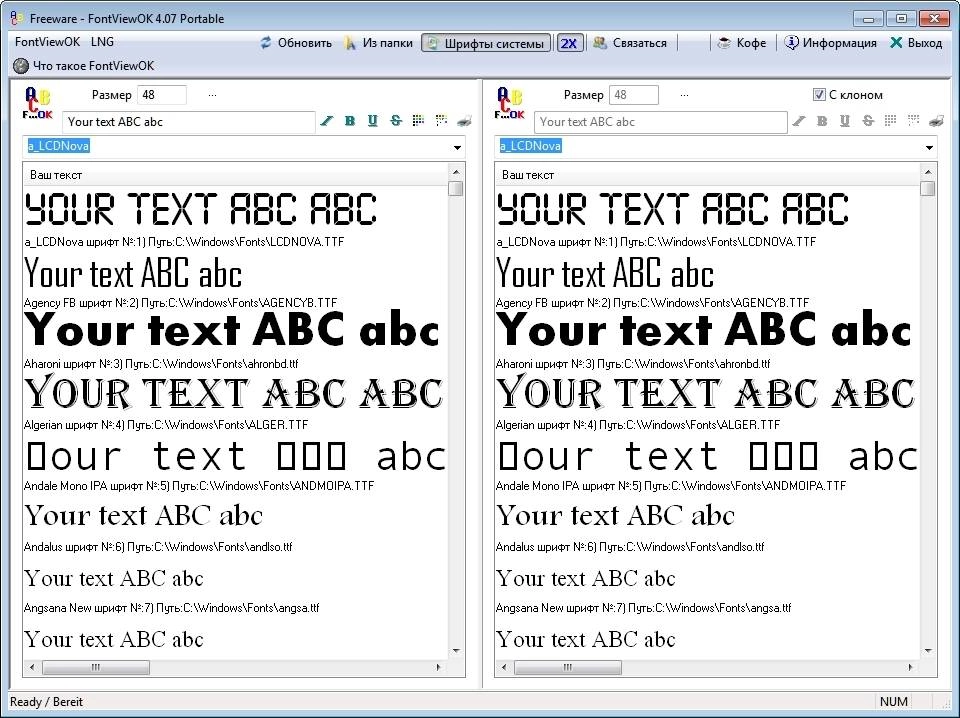The width and height of the screenshot is (960, 718).
Task: Click left pane scroll down arrow
Action: [456, 651]
